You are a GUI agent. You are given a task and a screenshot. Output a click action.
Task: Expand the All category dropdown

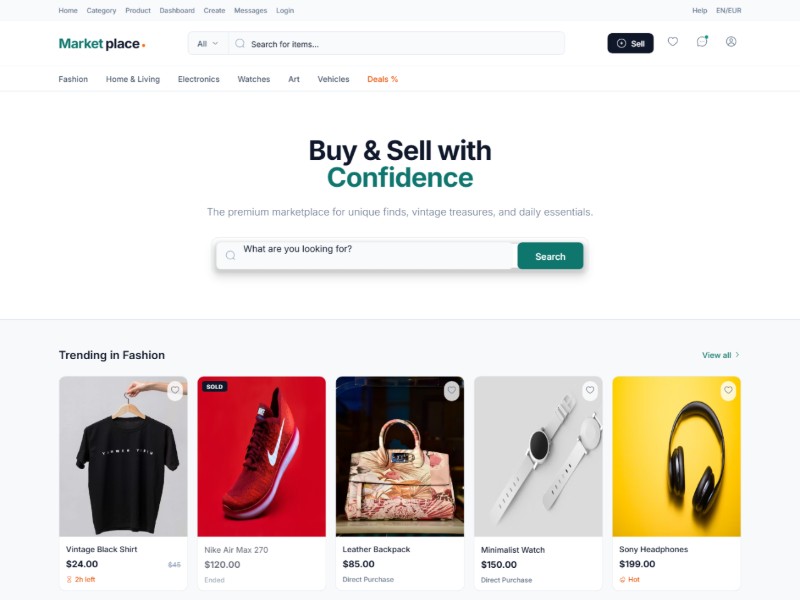tap(208, 44)
